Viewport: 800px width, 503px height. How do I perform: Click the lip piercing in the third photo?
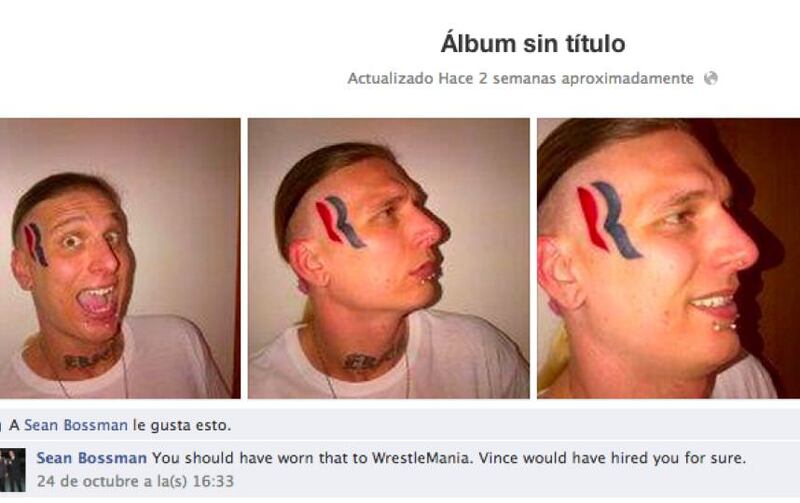click(x=724, y=324)
